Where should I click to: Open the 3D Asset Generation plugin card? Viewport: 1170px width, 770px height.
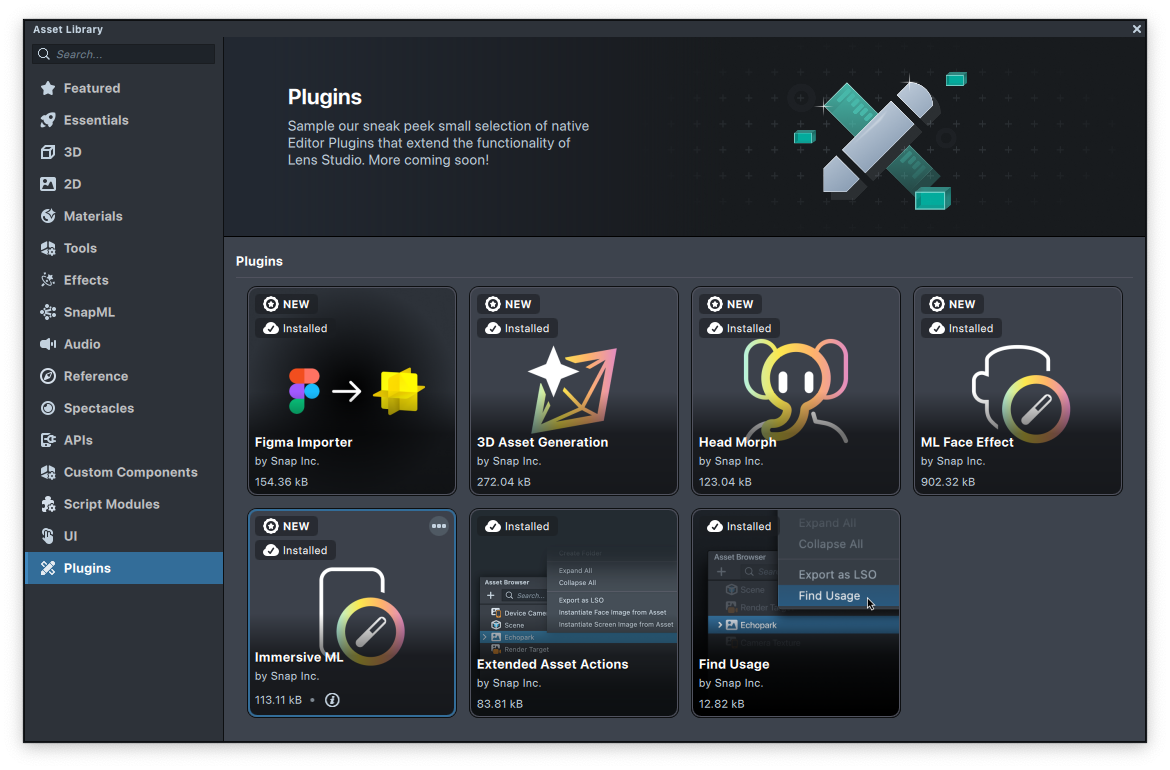point(573,400)
